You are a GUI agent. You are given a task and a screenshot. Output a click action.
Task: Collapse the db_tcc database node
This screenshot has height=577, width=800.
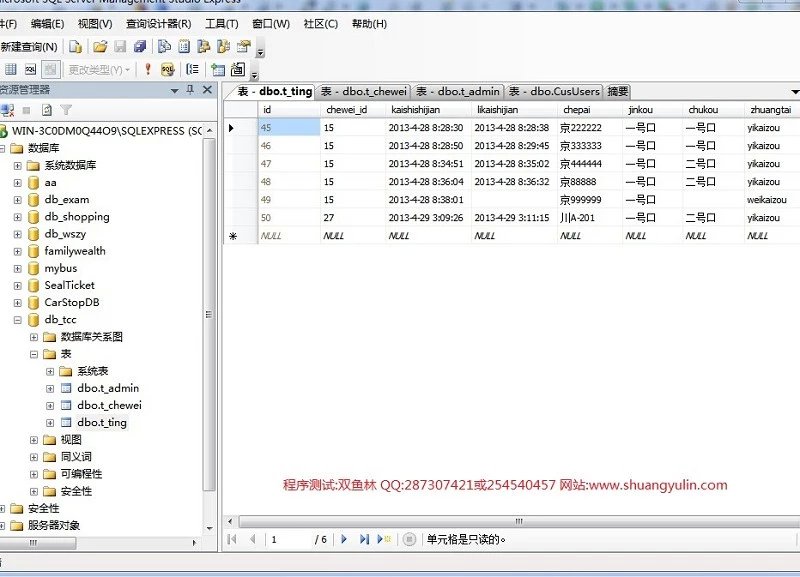[18, 320]
